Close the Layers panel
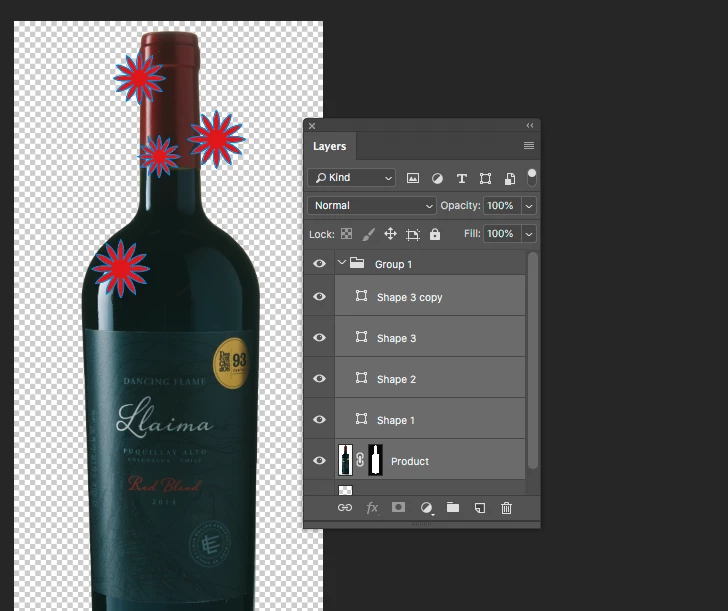Image resolution: width=728 pixels, height=611 pixels. point(312,126)
